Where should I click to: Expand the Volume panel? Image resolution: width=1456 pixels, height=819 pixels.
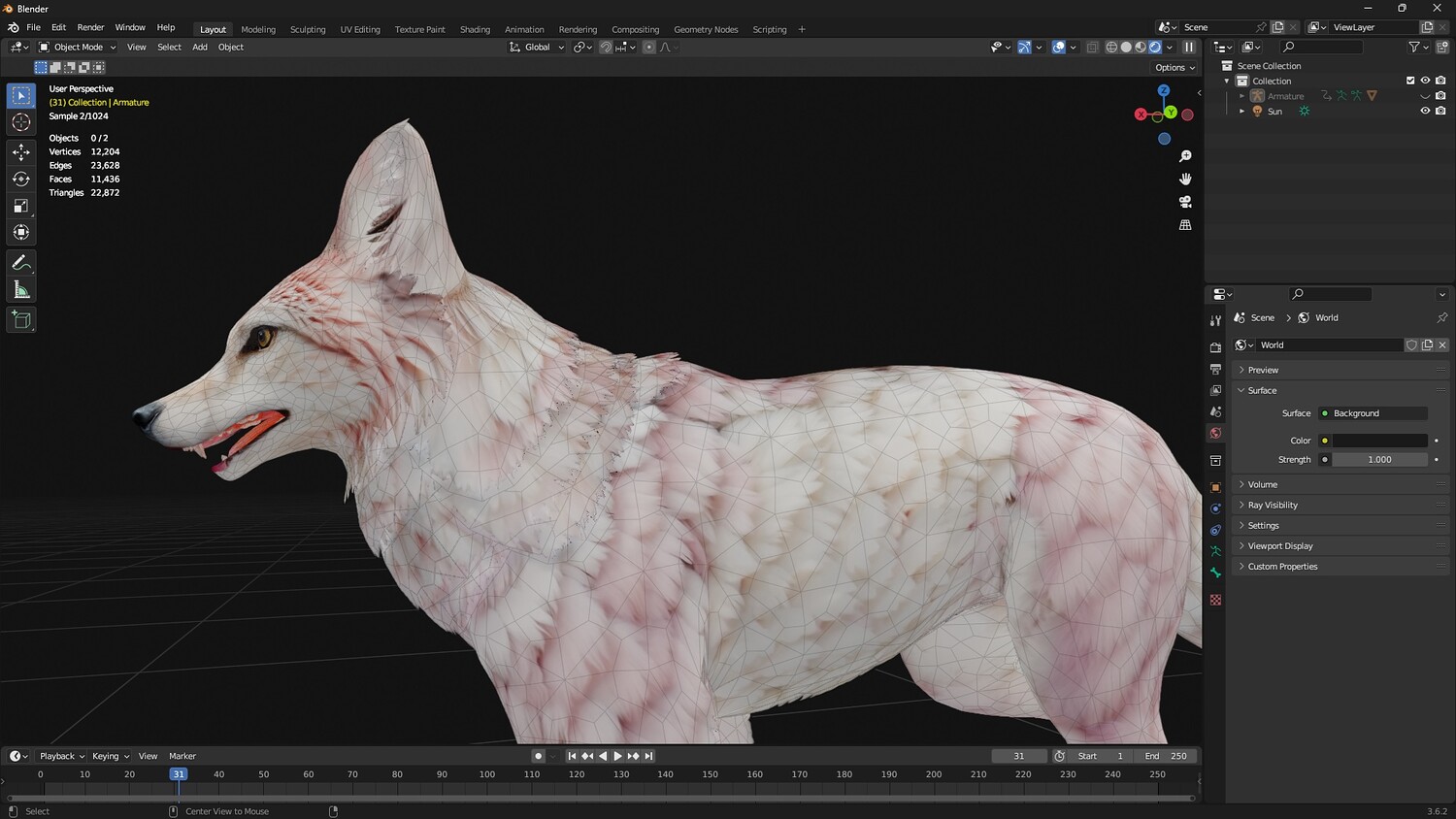pos(1340,484)
